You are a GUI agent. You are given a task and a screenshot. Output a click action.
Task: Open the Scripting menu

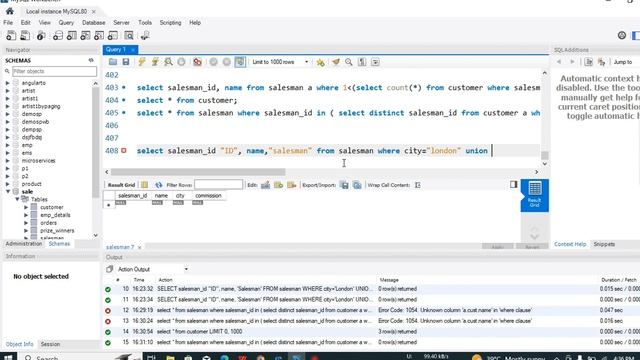(x=170, y=23)
